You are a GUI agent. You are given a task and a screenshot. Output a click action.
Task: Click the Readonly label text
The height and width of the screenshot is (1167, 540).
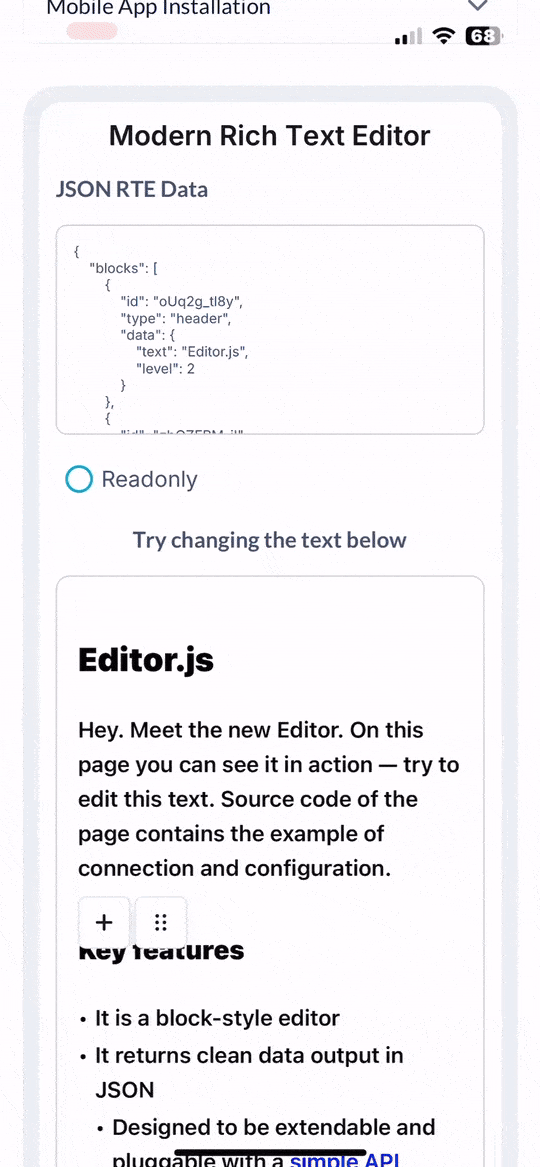tap(150, 479)
